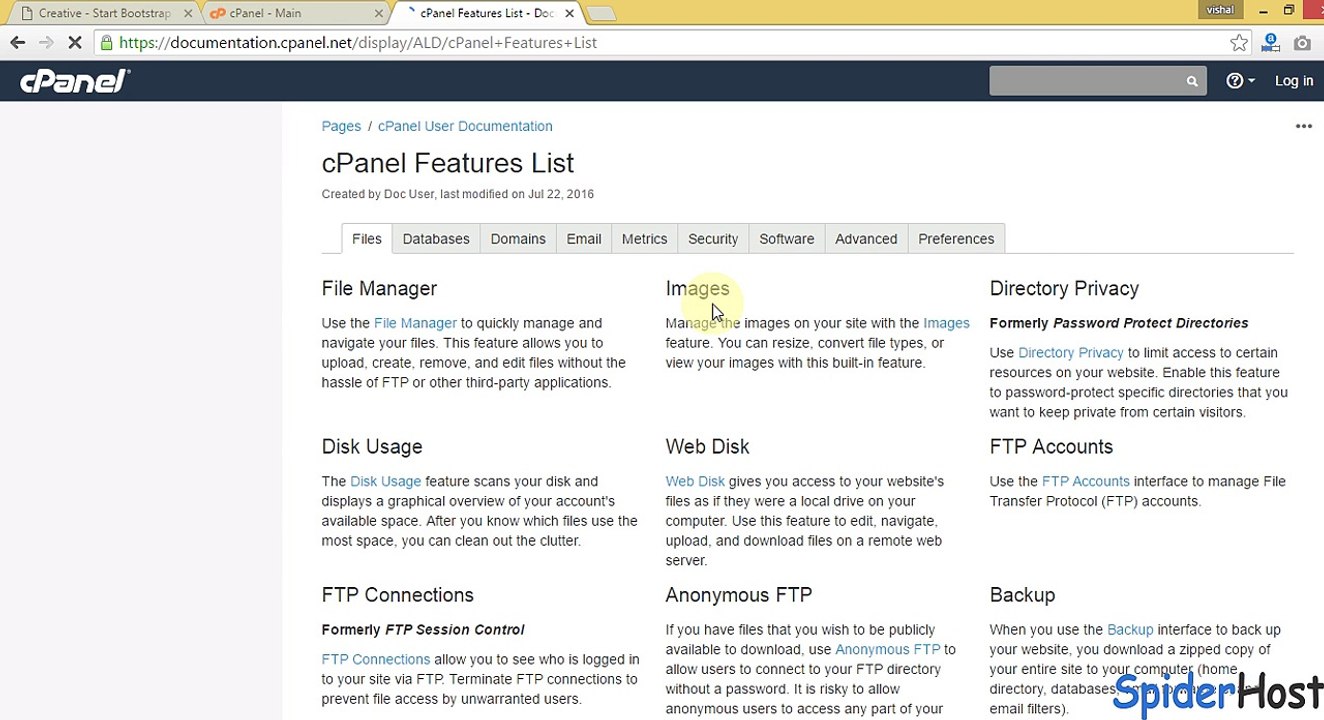Open the File Manager link
Image resolution: width=1324 pixels, height=720 pixels.
tap(415, 323)
